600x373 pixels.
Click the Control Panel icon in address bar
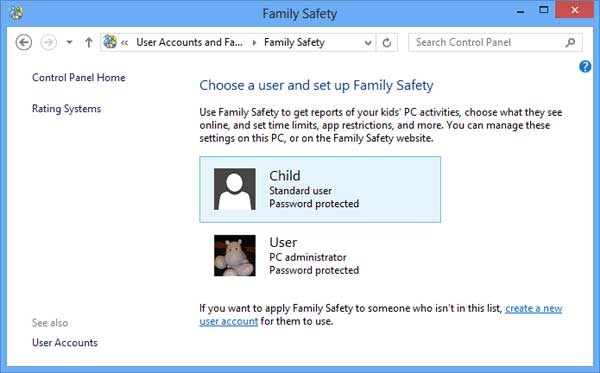point(110,42)
